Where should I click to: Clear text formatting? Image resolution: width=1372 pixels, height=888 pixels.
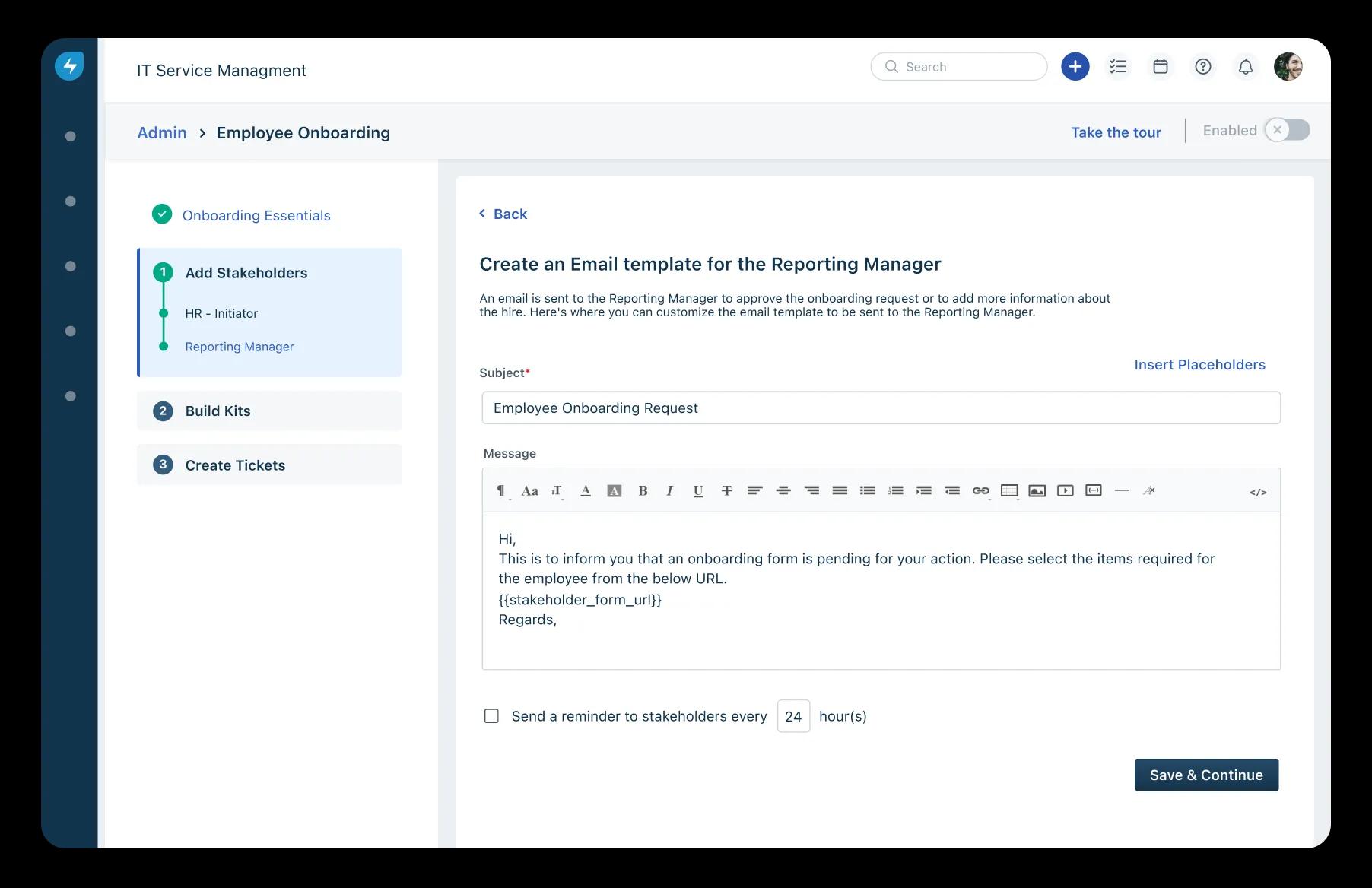[1149, 491]
